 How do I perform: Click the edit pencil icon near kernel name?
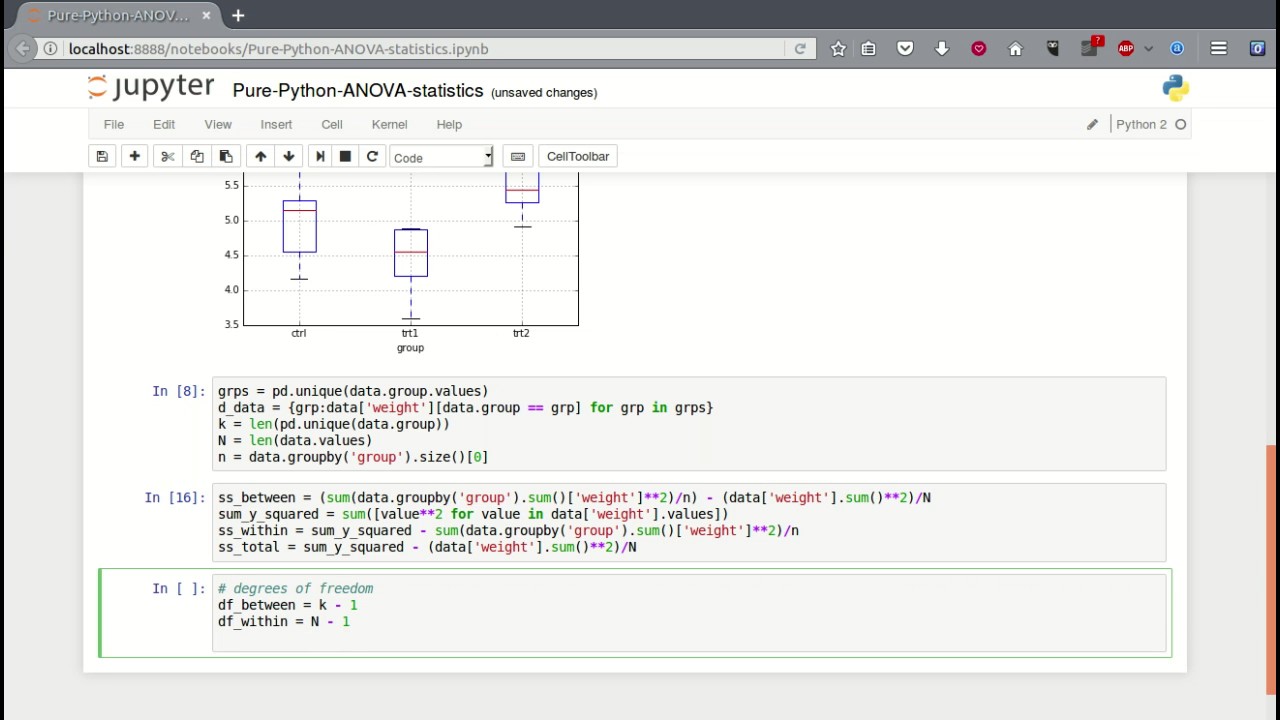(1092, 124)
